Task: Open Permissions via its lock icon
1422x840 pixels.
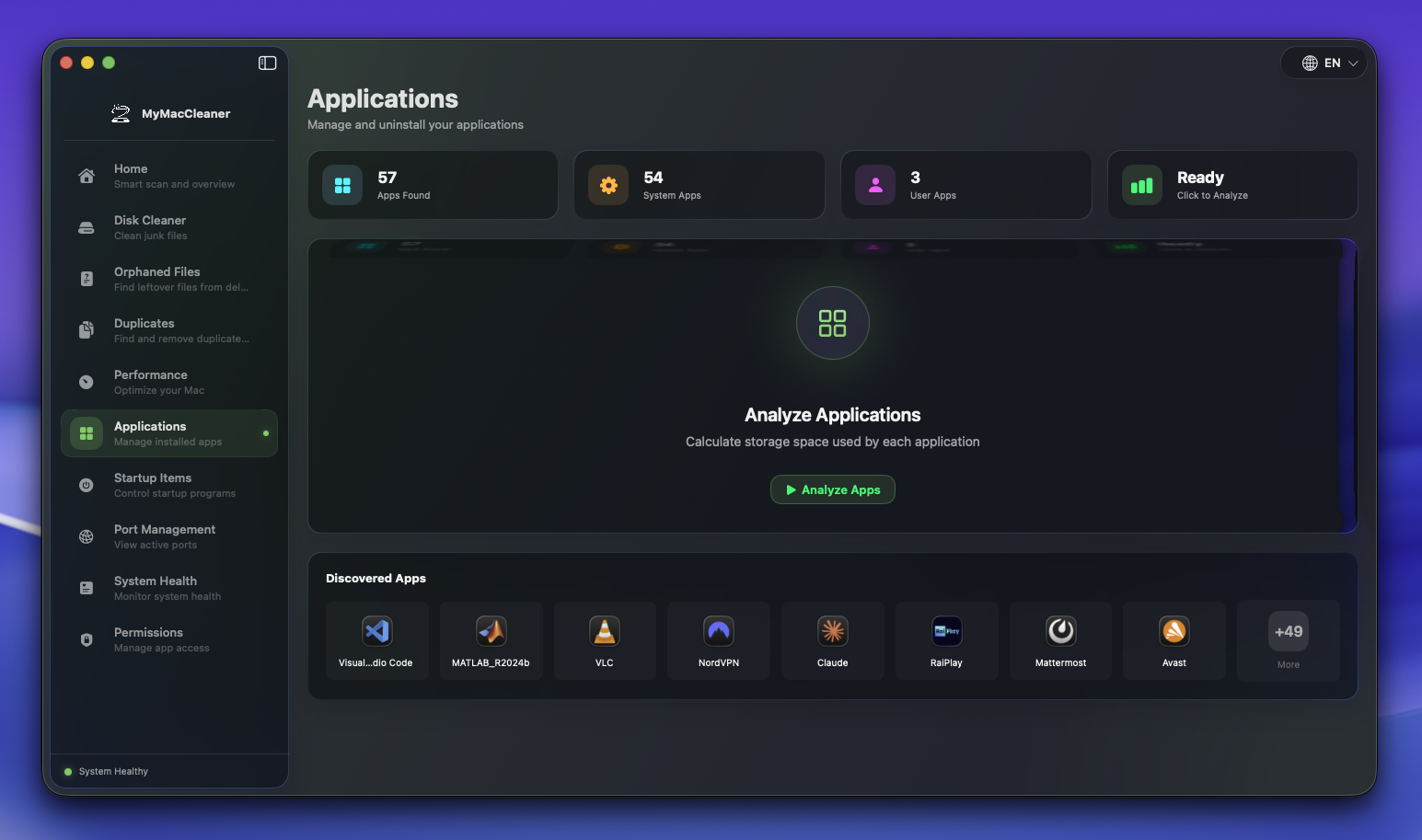Action: (86, 639)
